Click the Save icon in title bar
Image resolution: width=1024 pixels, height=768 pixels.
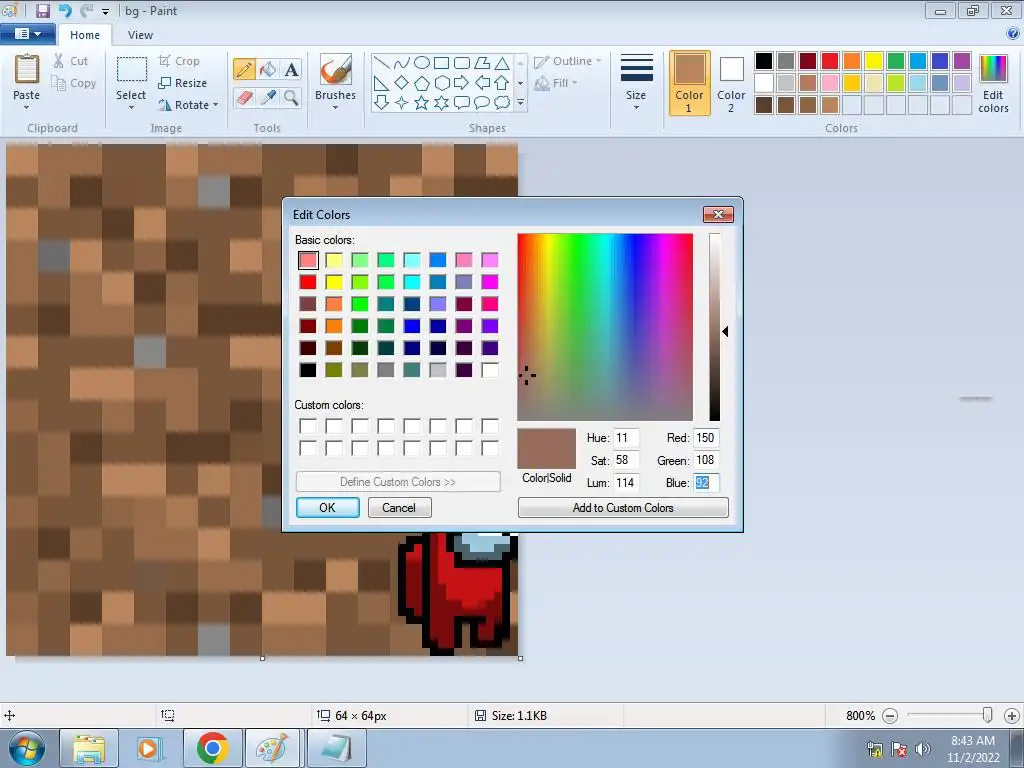42,10
